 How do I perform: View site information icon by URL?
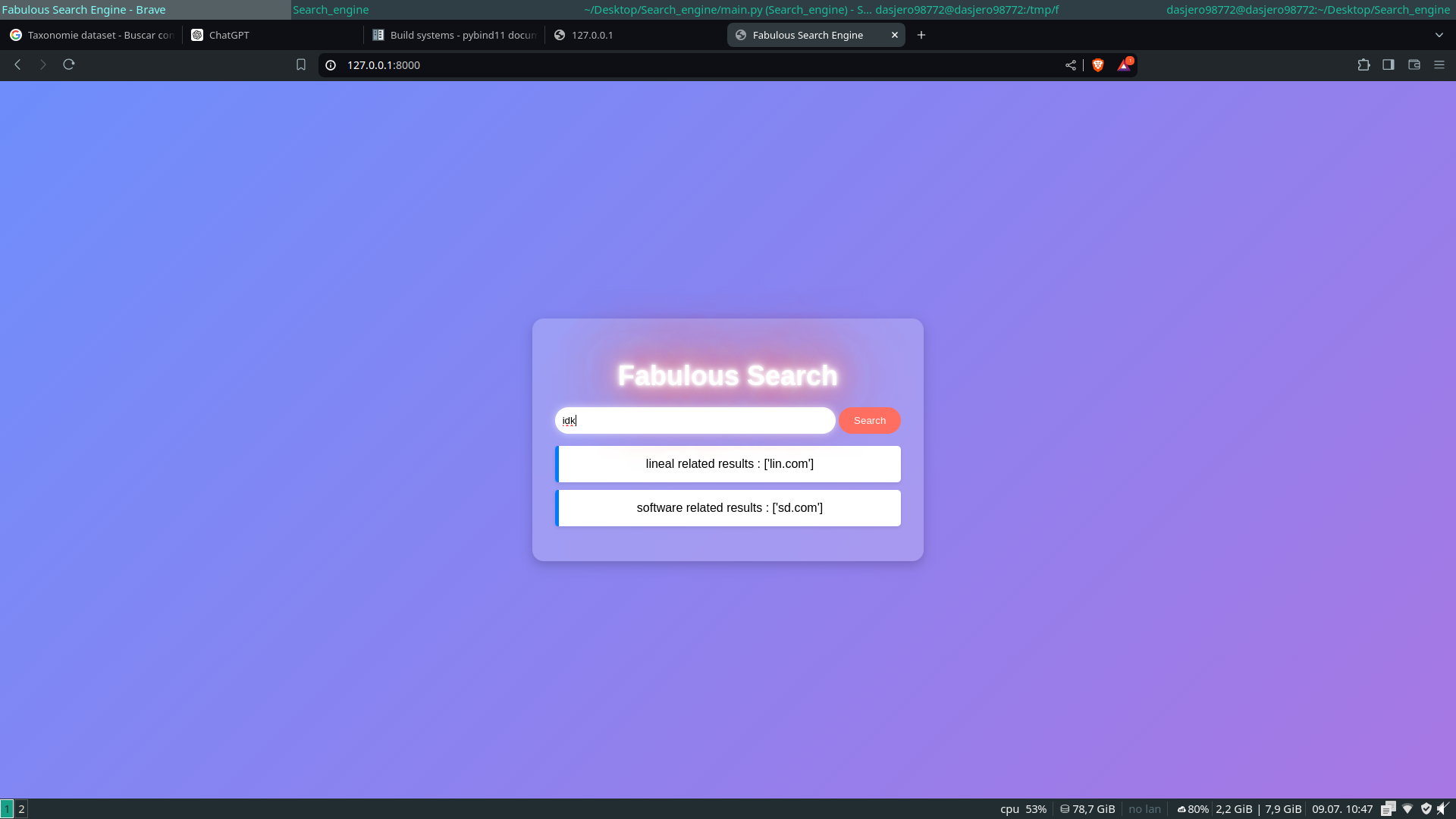click(x=331, y=65)
